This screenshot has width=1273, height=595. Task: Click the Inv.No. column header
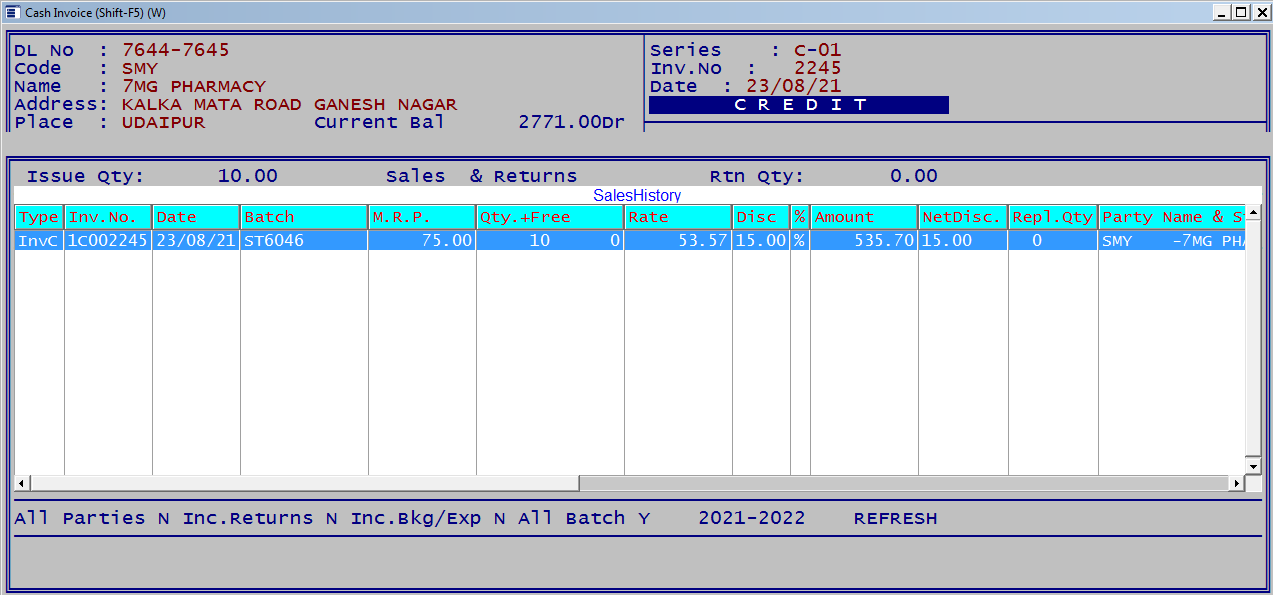coord(108,217)
